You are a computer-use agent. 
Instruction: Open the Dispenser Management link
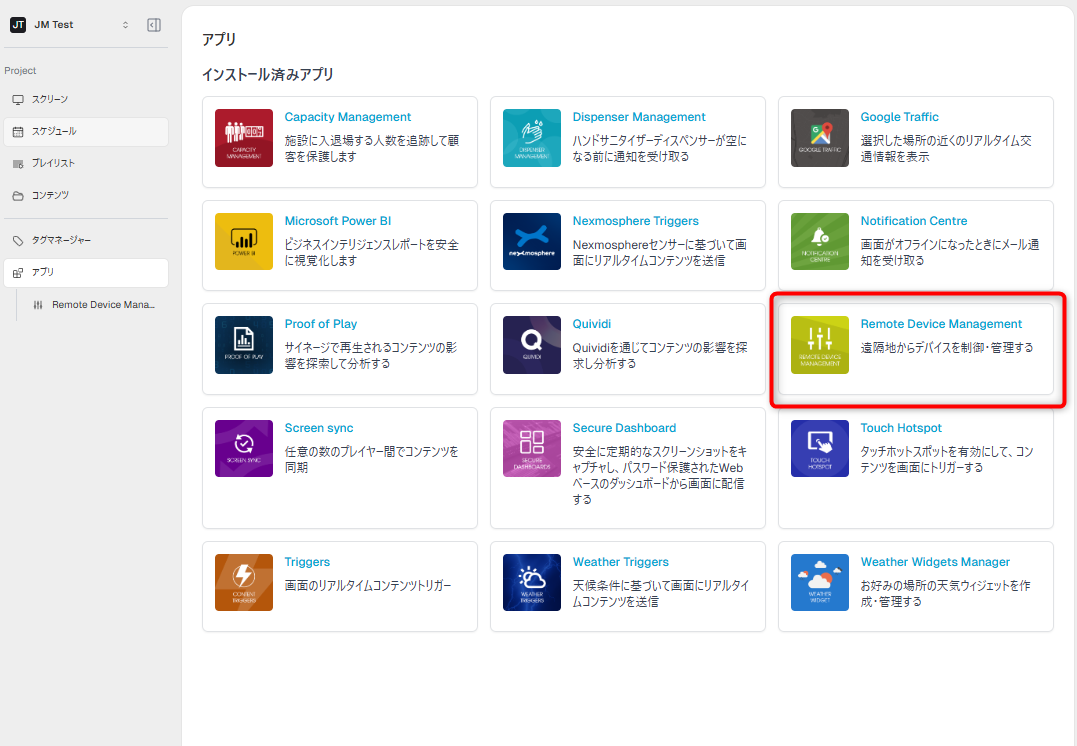point(639,117)
